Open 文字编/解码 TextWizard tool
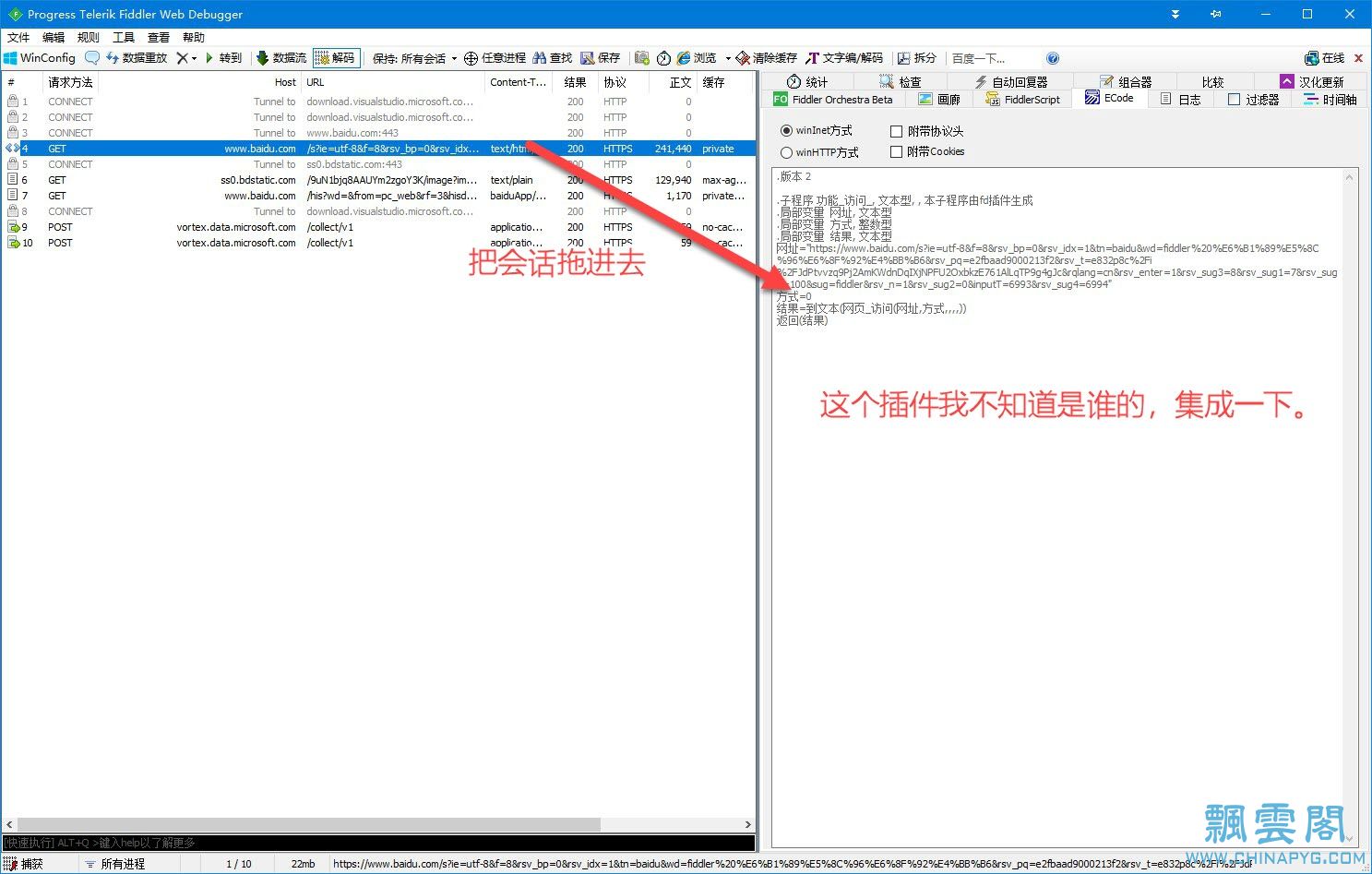The image size is (1372, 874). click(844, 58)
